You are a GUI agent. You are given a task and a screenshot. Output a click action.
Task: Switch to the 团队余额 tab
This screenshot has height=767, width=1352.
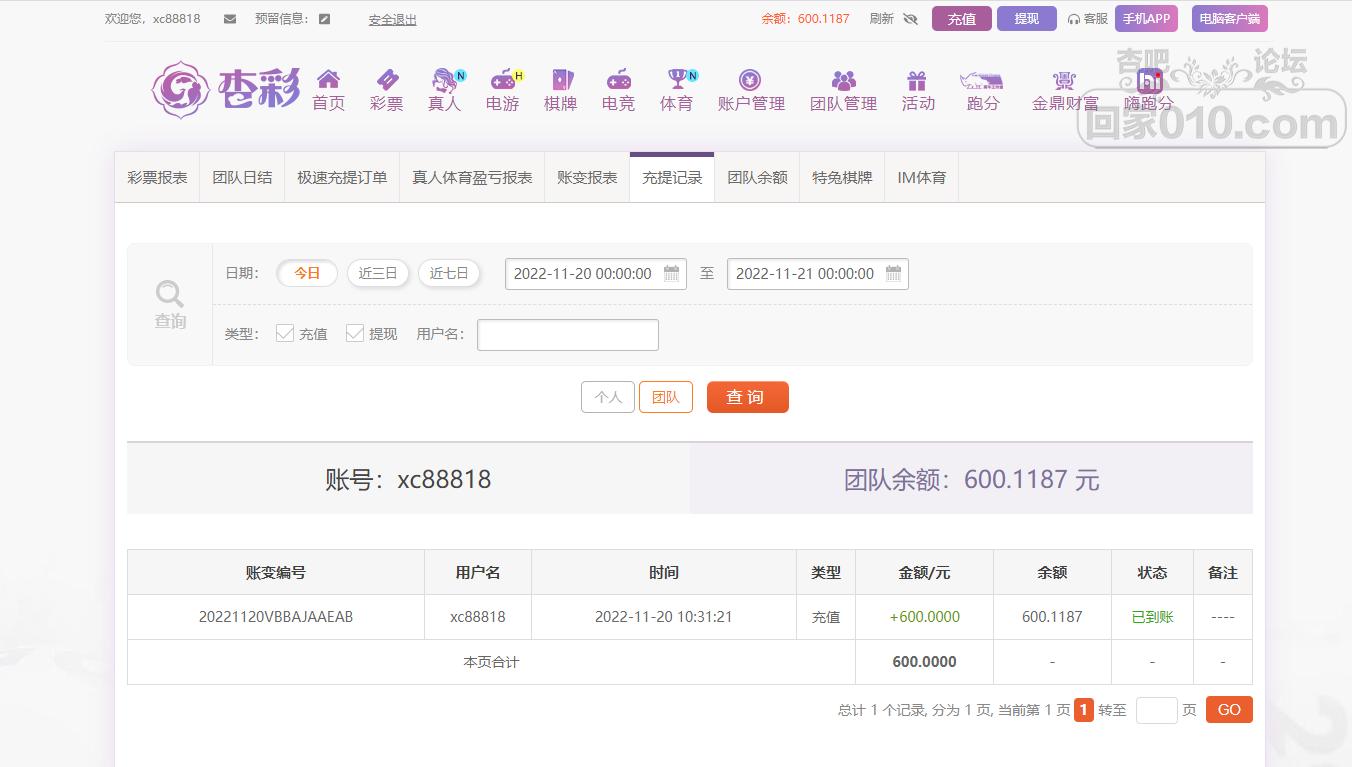[x=757, y=178]
